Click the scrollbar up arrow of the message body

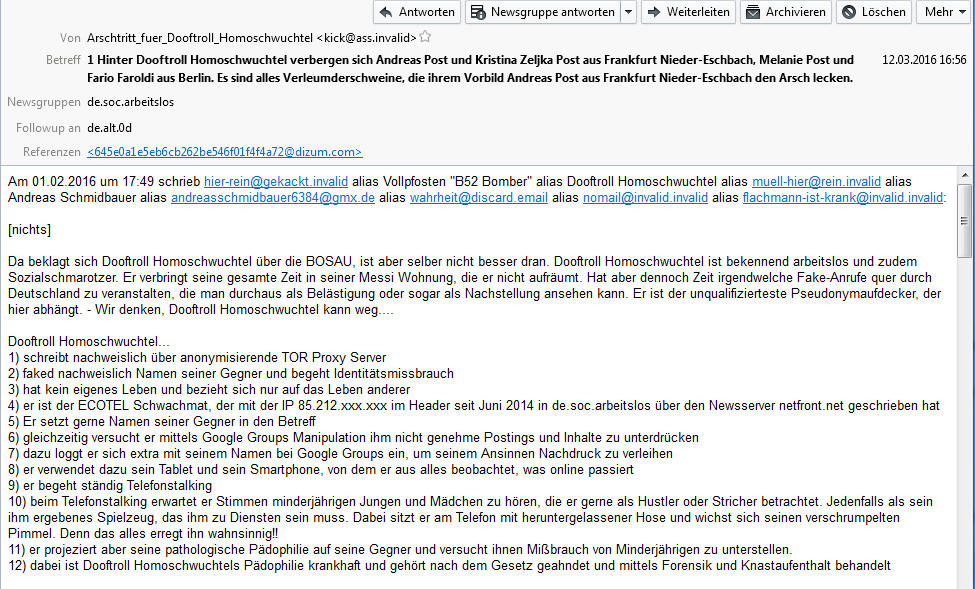[964, 175]
